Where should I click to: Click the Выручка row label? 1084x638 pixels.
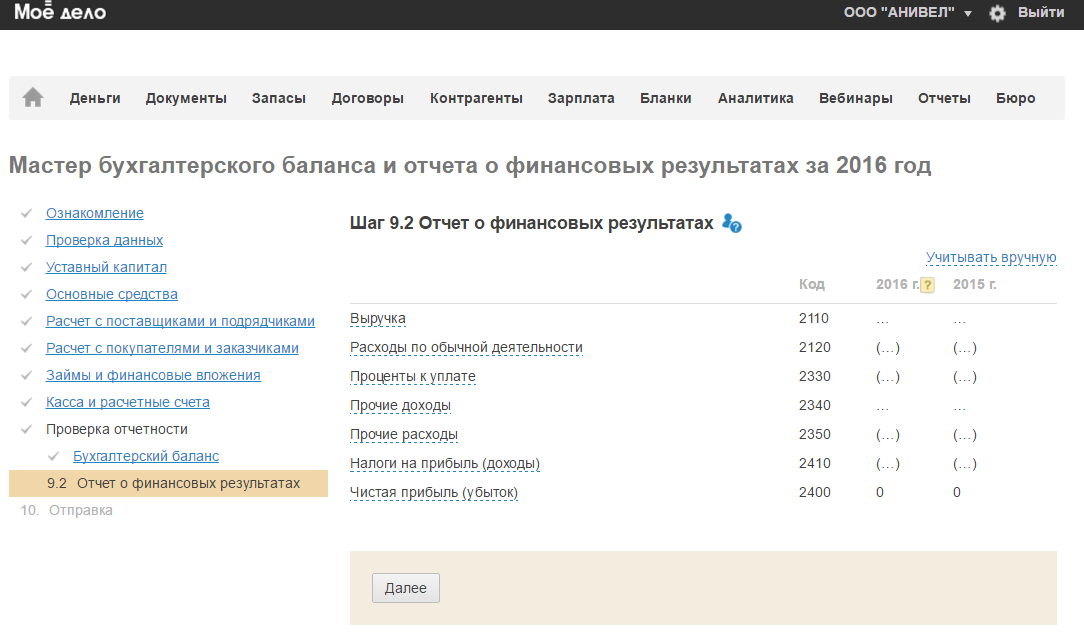click(378, 319)
